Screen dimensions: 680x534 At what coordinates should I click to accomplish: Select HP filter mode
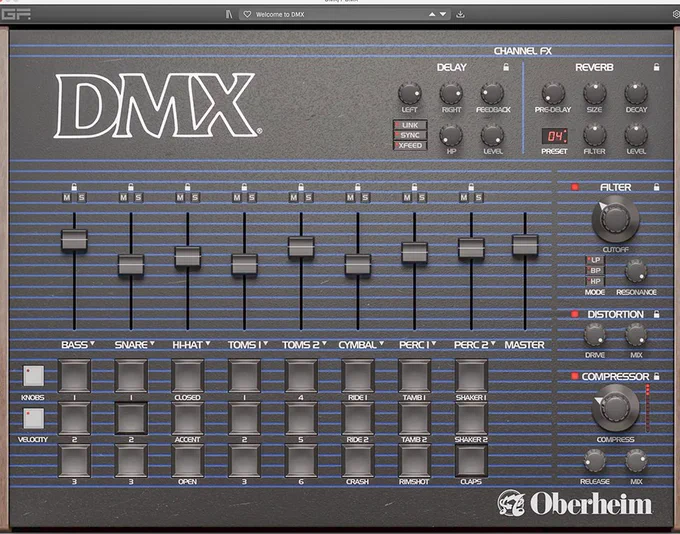coord(595,281)
